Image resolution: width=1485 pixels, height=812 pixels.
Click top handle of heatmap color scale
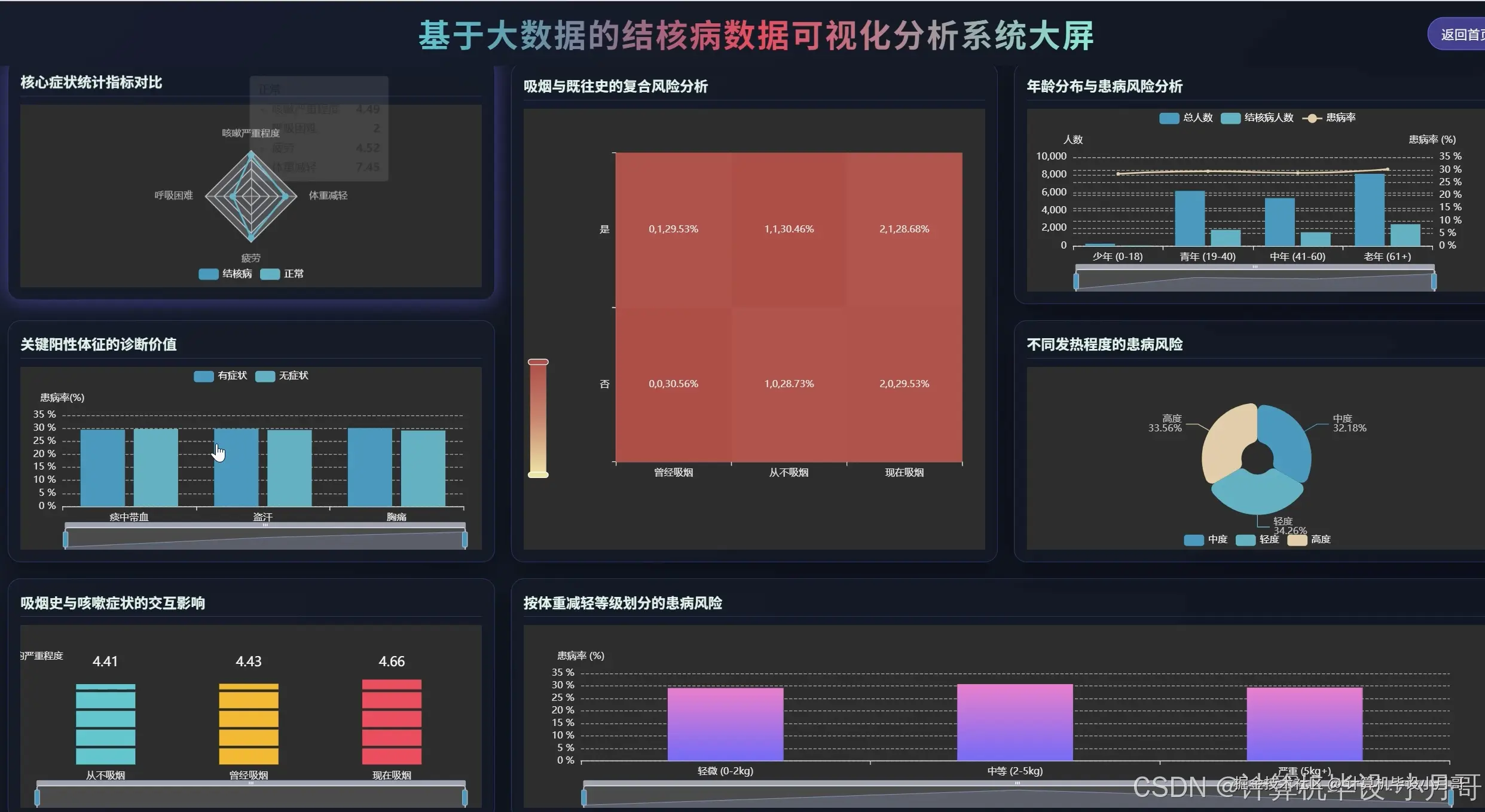pyautogui.click(x=538, y=362)
